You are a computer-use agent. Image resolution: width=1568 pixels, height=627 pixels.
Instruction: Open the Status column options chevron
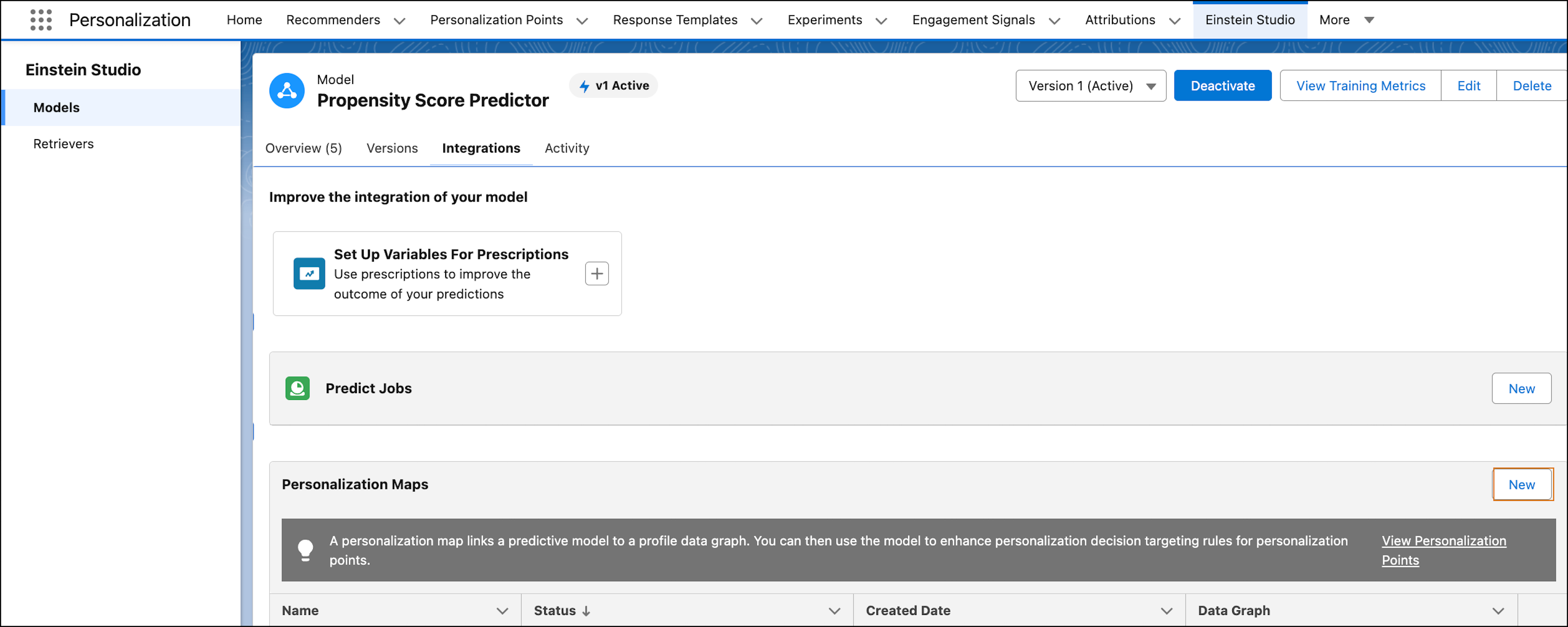[x=834, y=610]
